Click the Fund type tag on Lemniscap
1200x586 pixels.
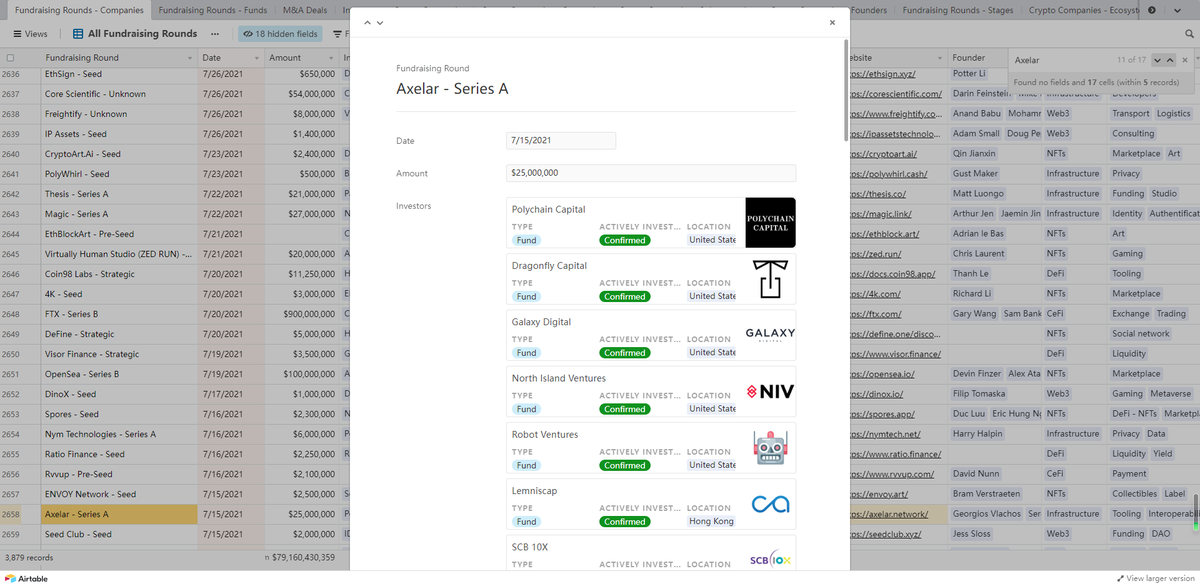(x=527, y=522)
